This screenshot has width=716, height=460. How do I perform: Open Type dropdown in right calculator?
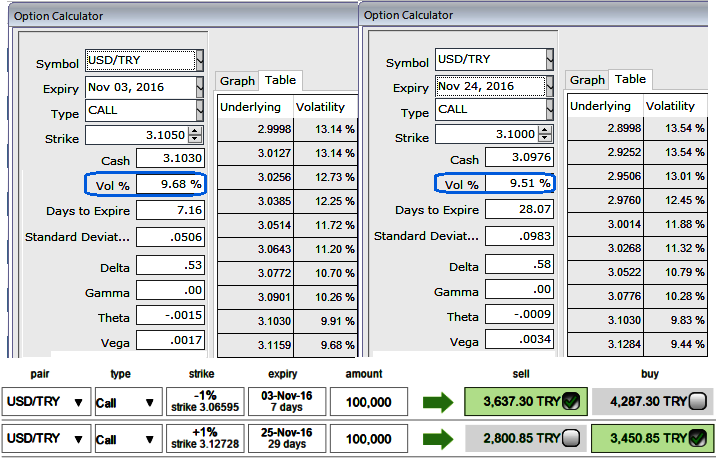549,110
